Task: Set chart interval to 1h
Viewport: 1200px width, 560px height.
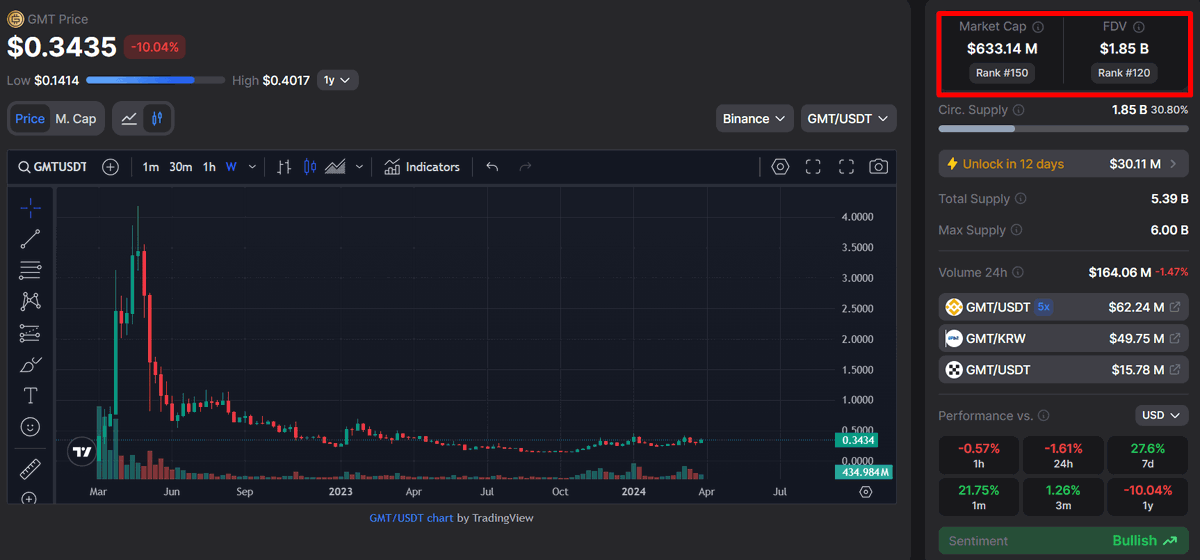Action: click(x=209, y=167)
